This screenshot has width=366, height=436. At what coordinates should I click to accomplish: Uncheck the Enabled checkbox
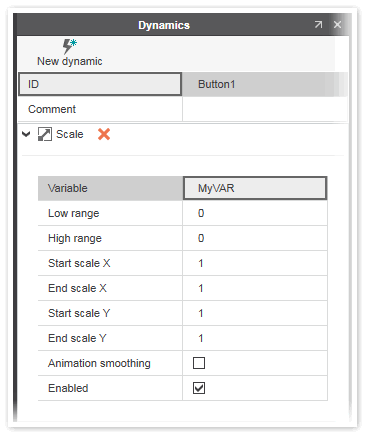pyautogui.click(x=199, y=388)
